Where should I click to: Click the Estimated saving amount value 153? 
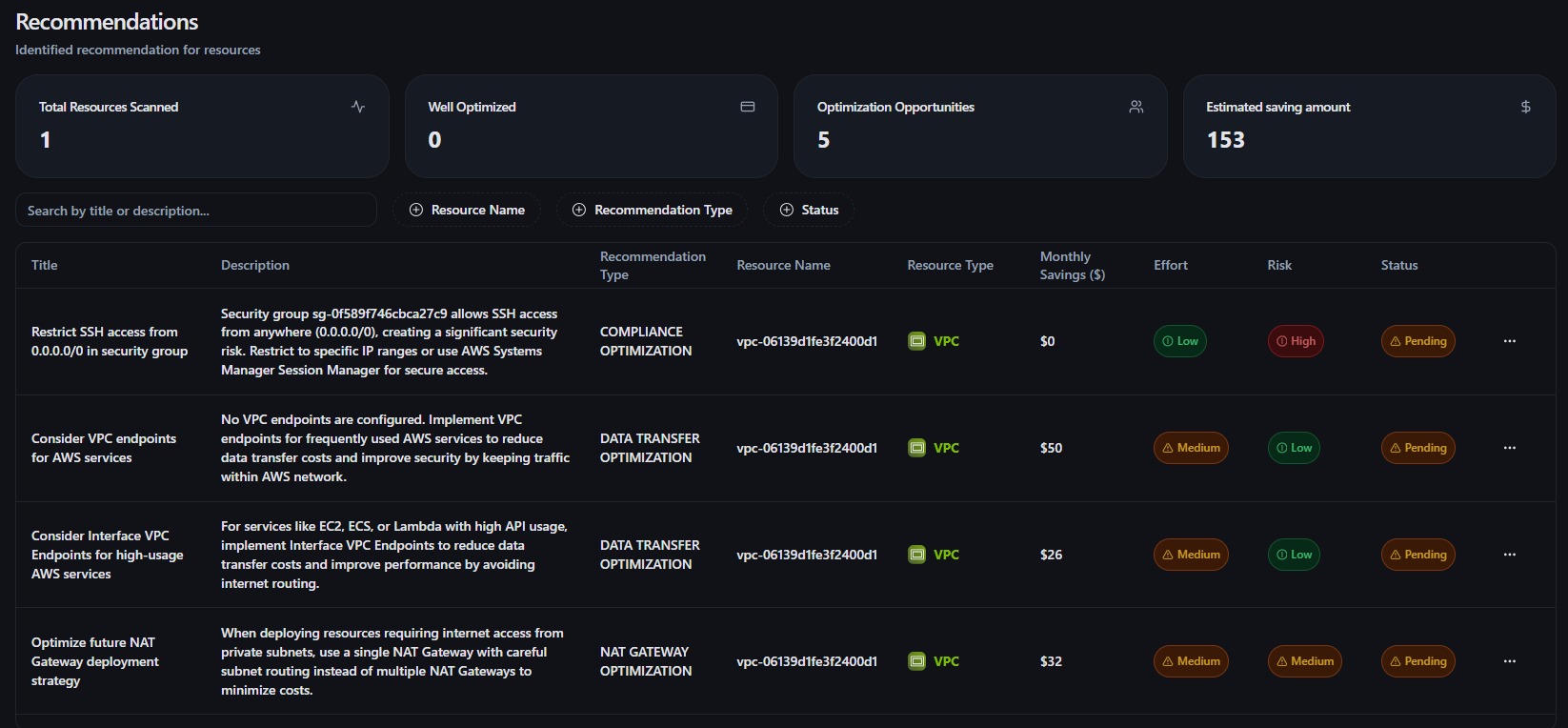pyautogui.click(x=1226, y=140)
